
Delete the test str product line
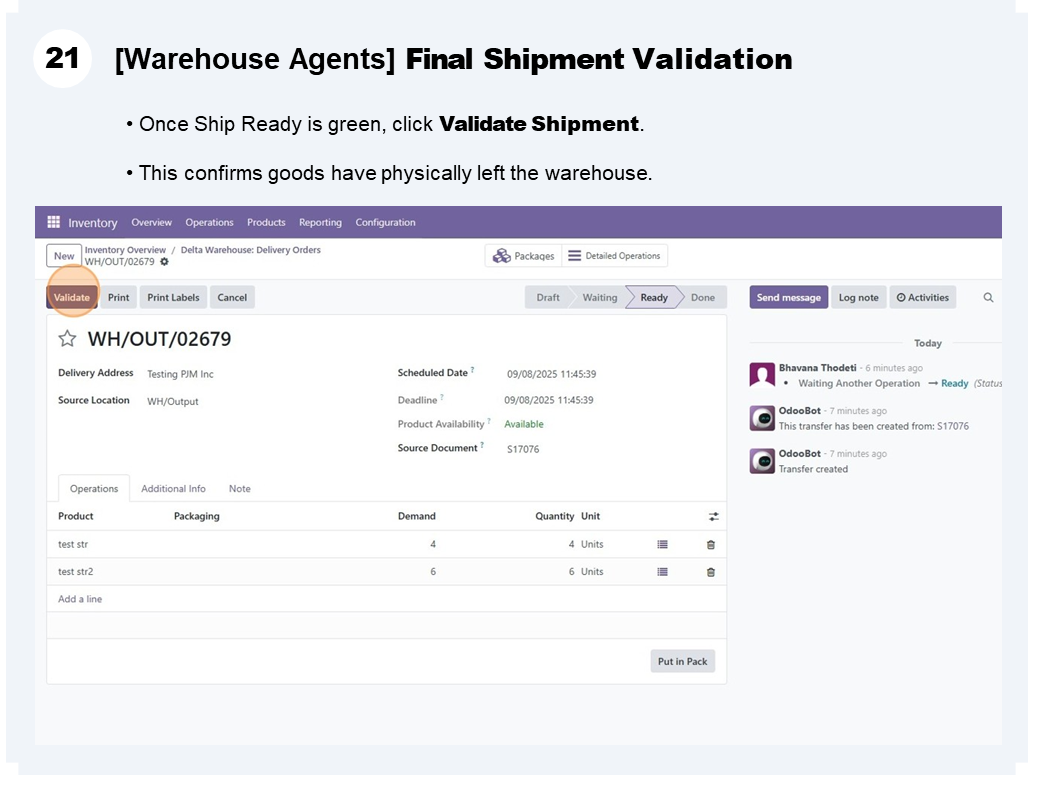(x=711, y=544)
